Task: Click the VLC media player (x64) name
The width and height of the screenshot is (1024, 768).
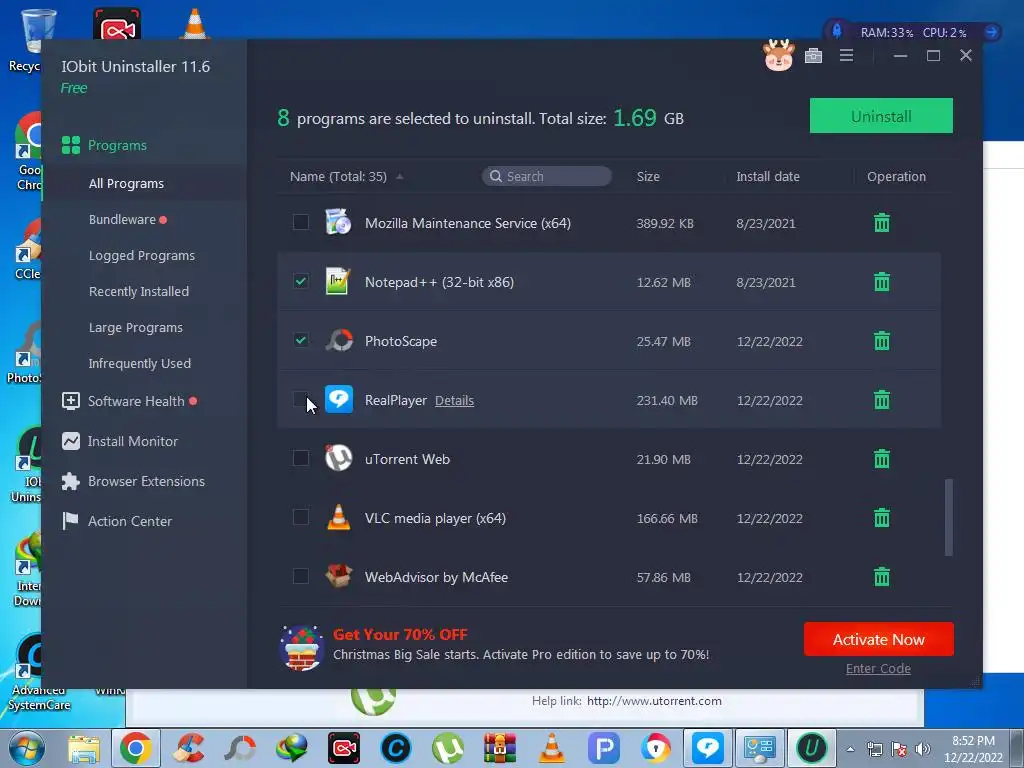Action: [x=435, y=519]
